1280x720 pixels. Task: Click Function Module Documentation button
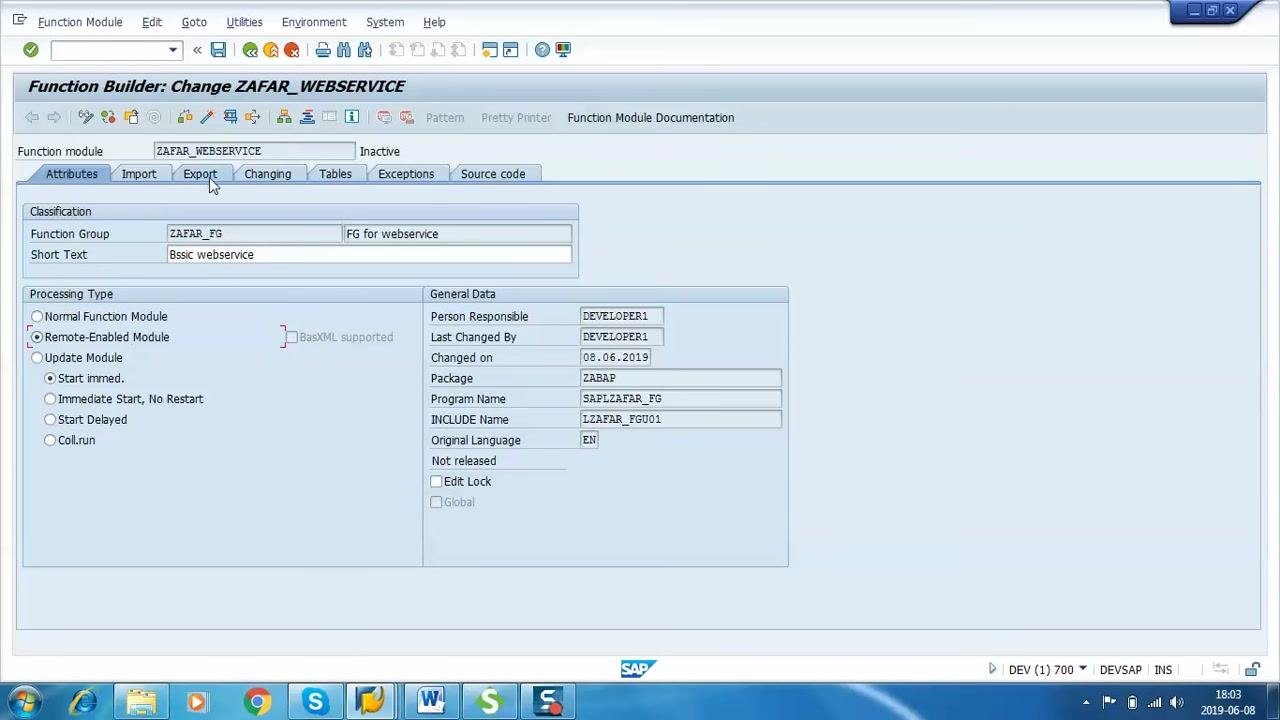click(651, 118)
